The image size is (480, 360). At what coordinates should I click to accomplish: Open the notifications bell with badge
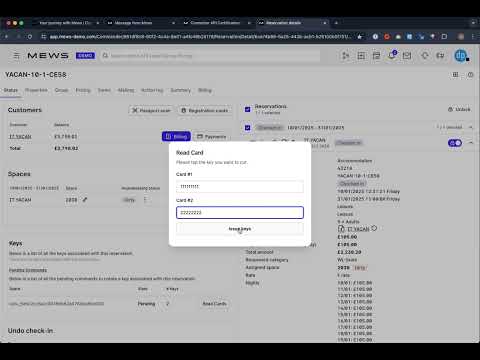click(x=392, y=55)
